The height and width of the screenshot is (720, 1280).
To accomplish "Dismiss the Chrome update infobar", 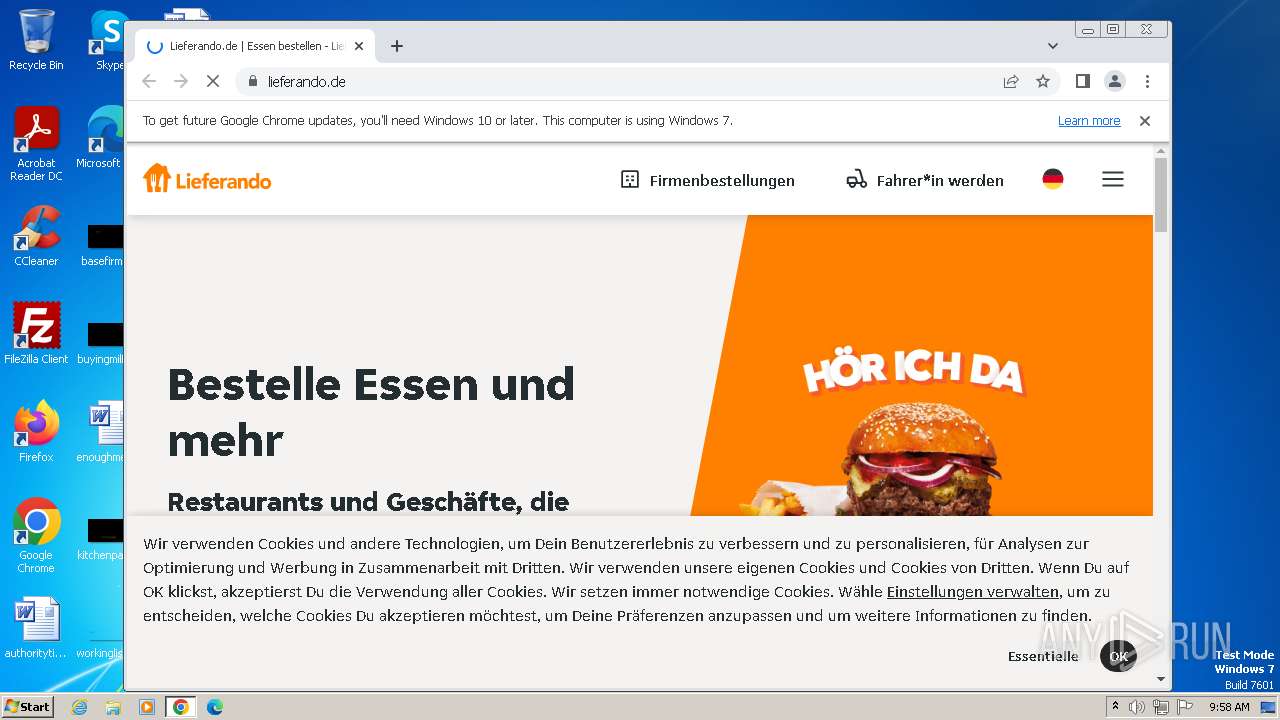I will click(1145, 120).
